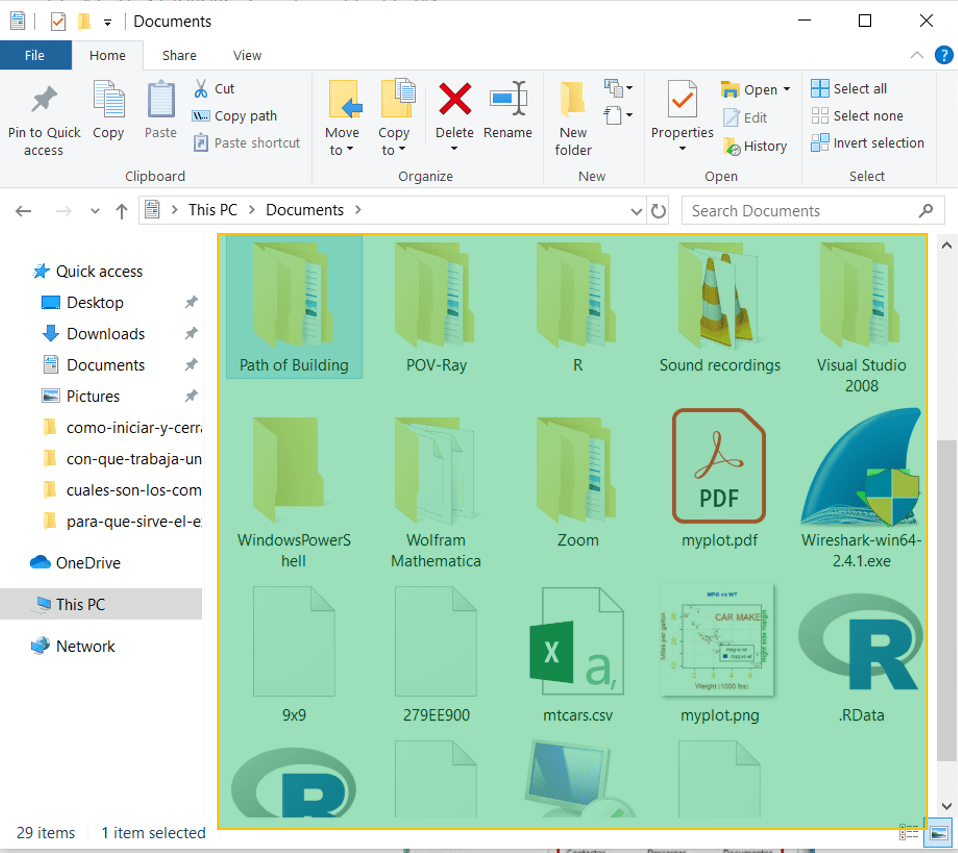Select the Zoom folder
This screenshot has width=958, height=853.
click(x=577, y=482)
